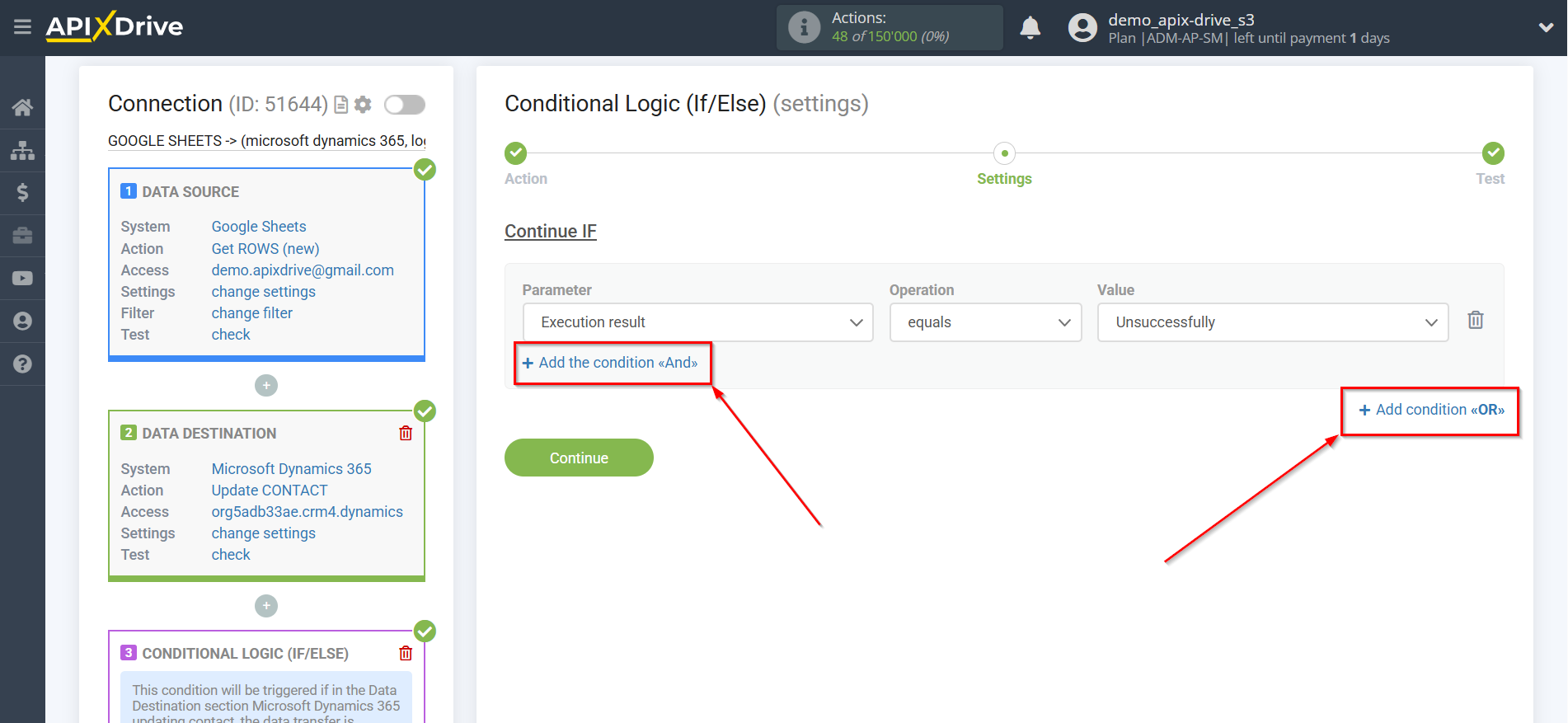
Task: Click the connection document icon
Action: (x=340, y=105)
